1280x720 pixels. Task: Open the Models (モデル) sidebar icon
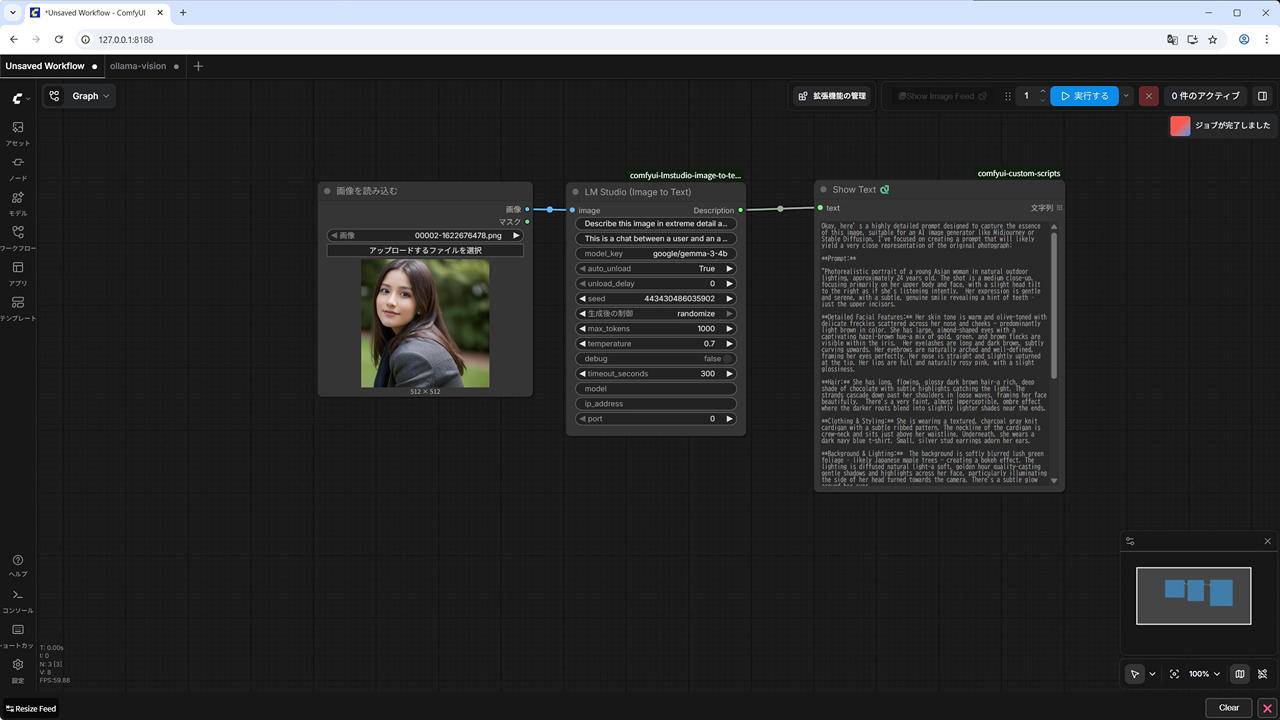point(18,198)
